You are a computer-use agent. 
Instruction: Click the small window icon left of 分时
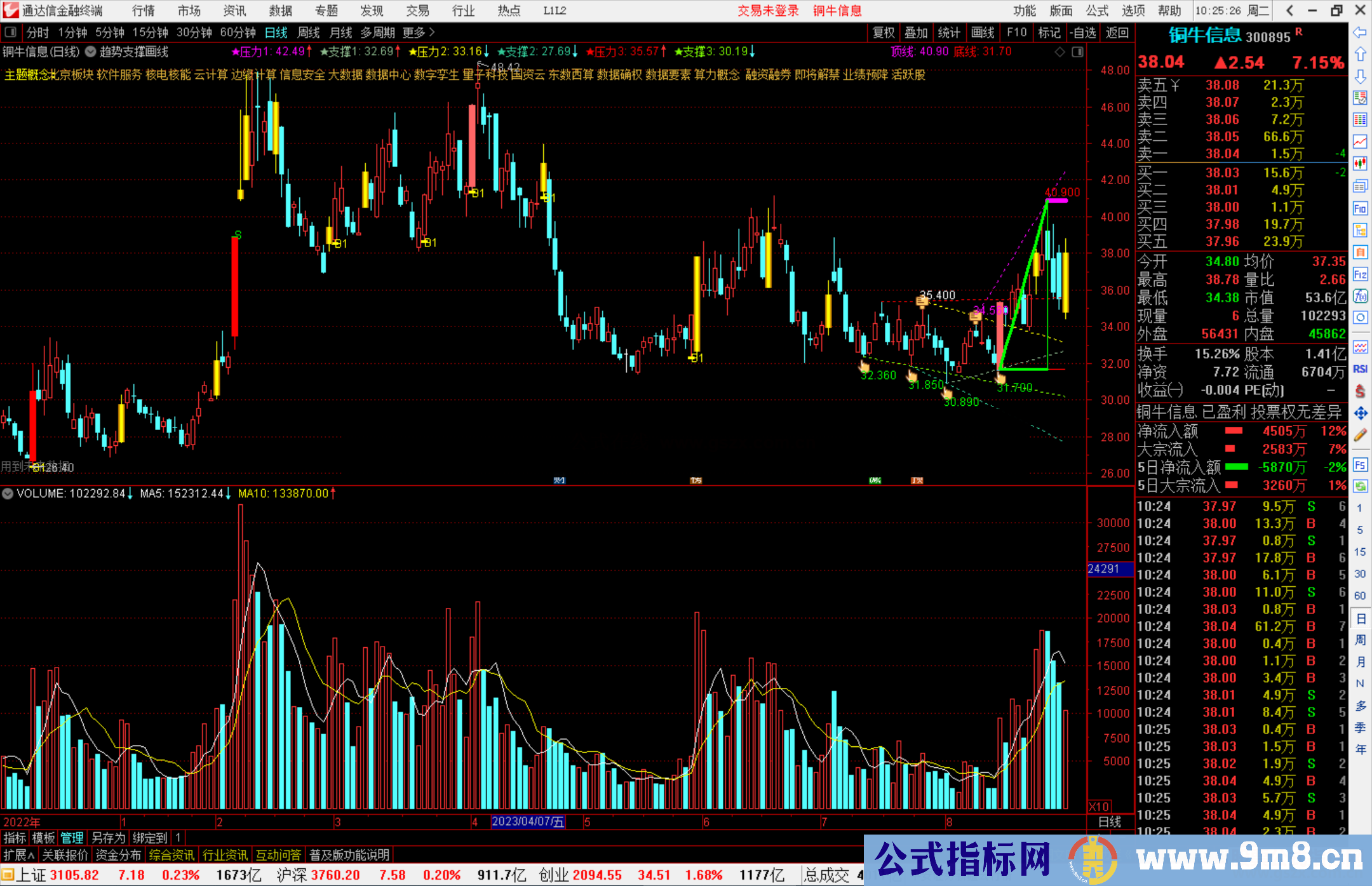[x=11, y=32]
